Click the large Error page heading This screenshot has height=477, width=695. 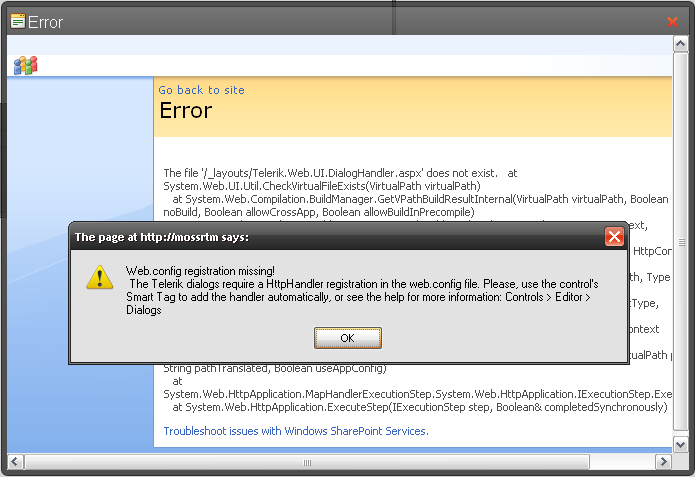coord(186,110)
